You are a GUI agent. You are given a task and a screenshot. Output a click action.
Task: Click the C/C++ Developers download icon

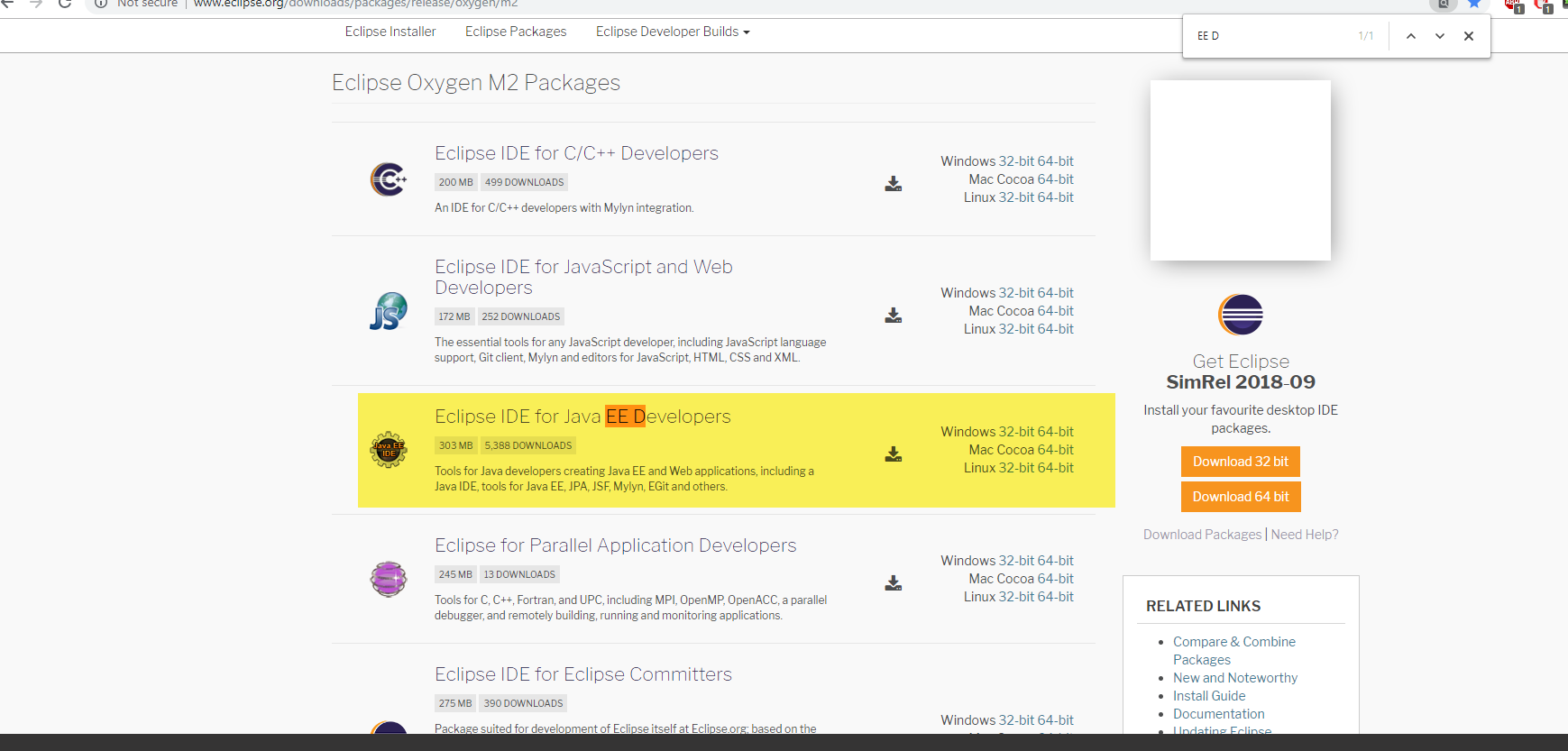[894, 184]
